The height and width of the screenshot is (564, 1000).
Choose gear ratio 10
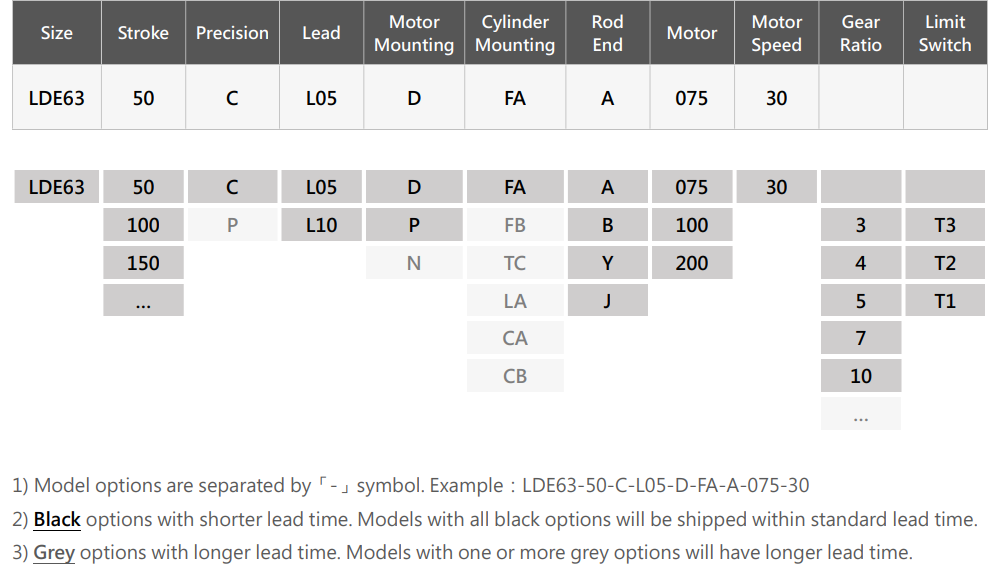[x=861, y=376]
